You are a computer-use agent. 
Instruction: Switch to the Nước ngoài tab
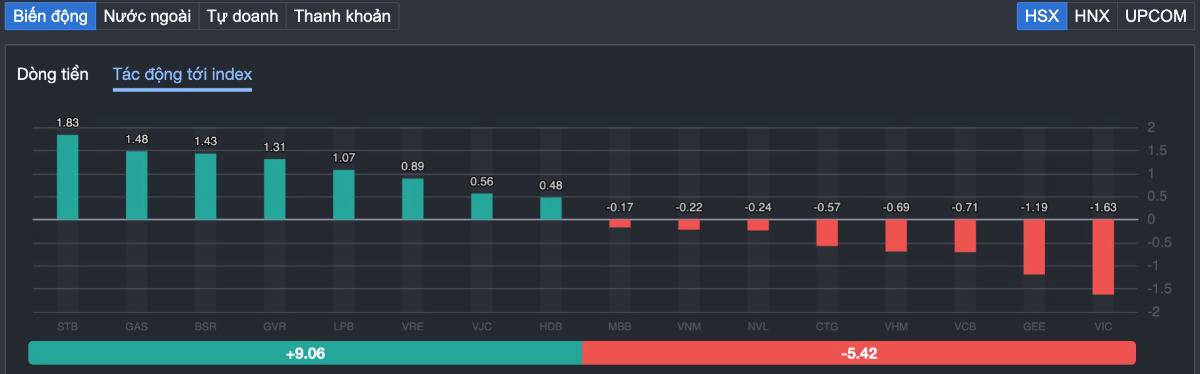(147, 16)
